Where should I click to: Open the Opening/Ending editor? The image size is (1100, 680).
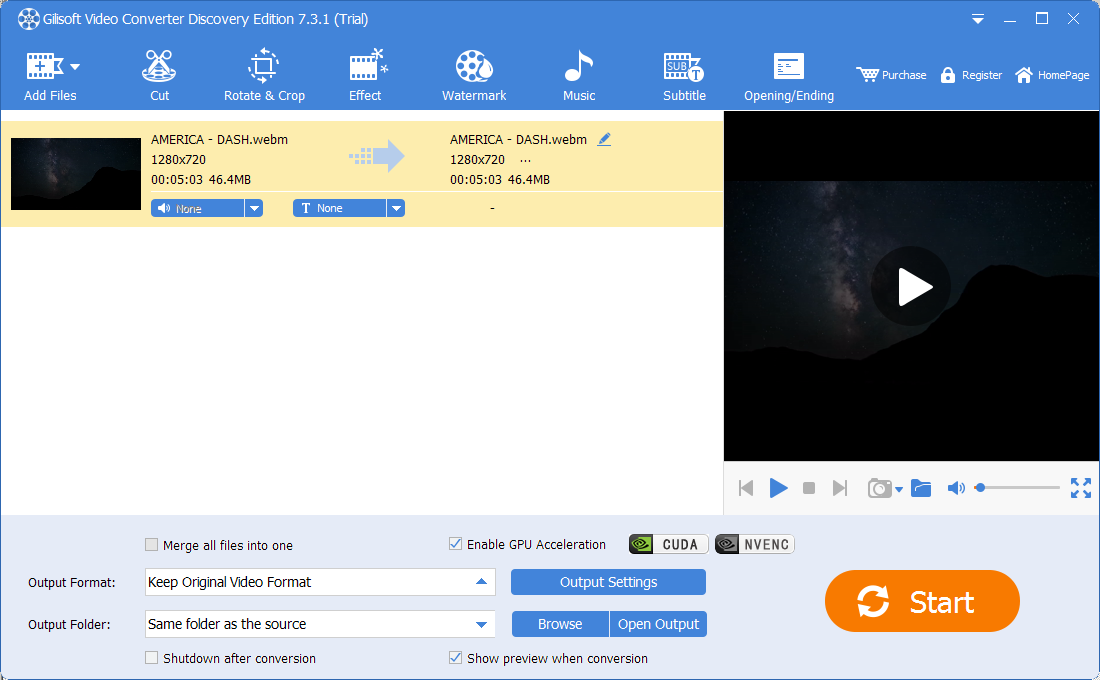788,72
